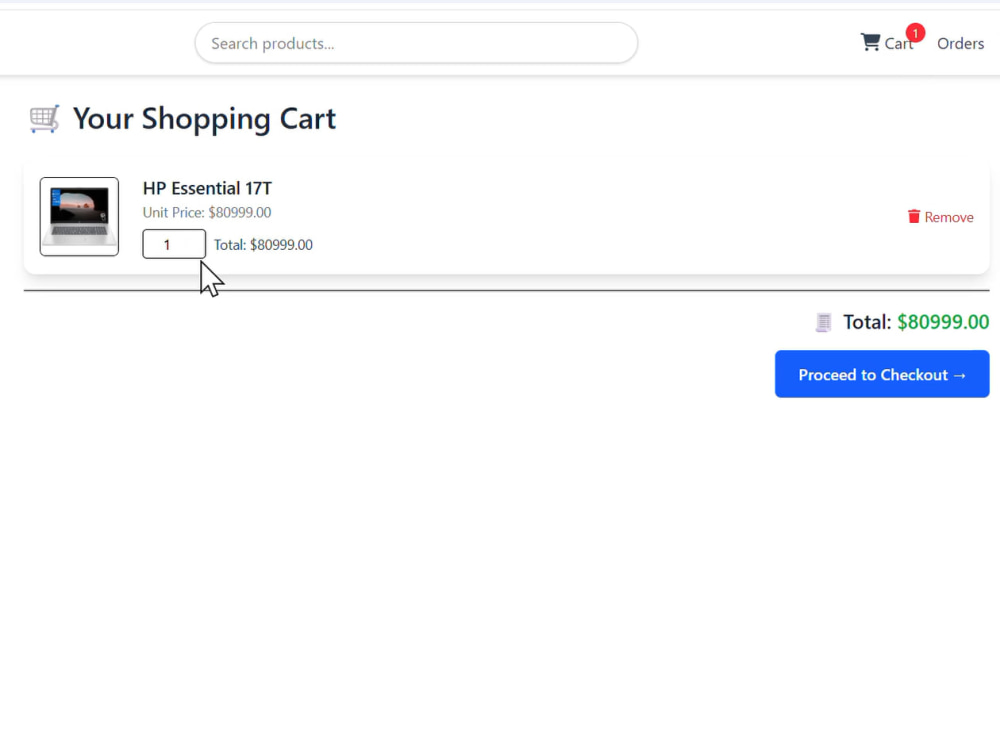Go to the Orders page
Image resolution: width=1000 pixels, height=750 pixels.
[x=960, y=43]
